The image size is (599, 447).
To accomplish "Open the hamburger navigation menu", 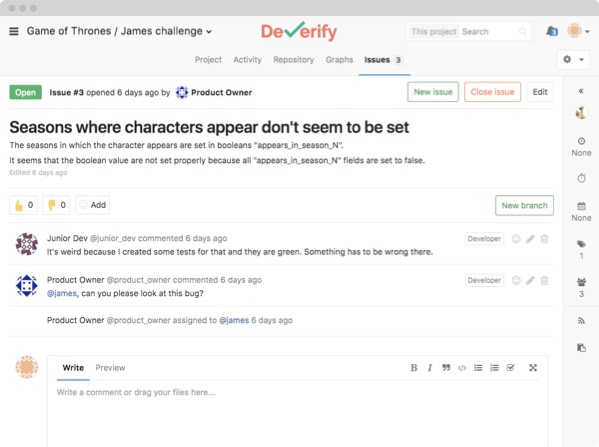I will (14, 31).
